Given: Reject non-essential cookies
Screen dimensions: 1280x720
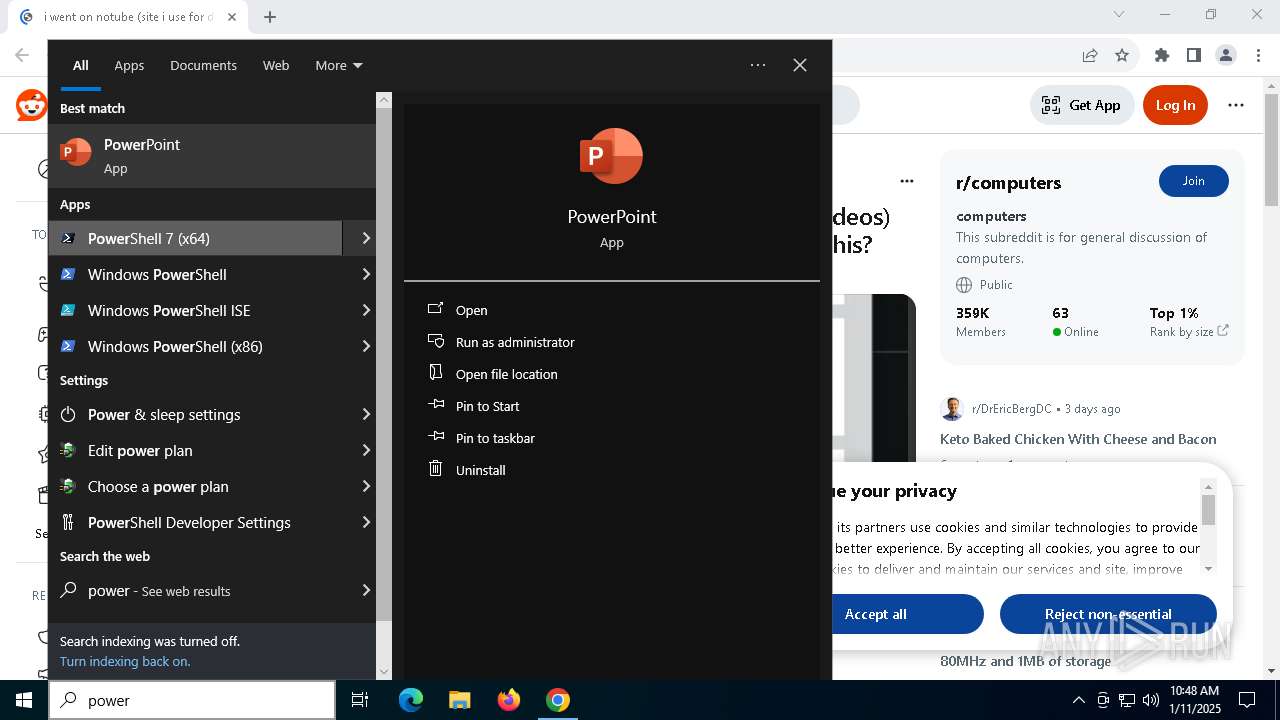Looking at the screenshot, I should (1108, 614).
